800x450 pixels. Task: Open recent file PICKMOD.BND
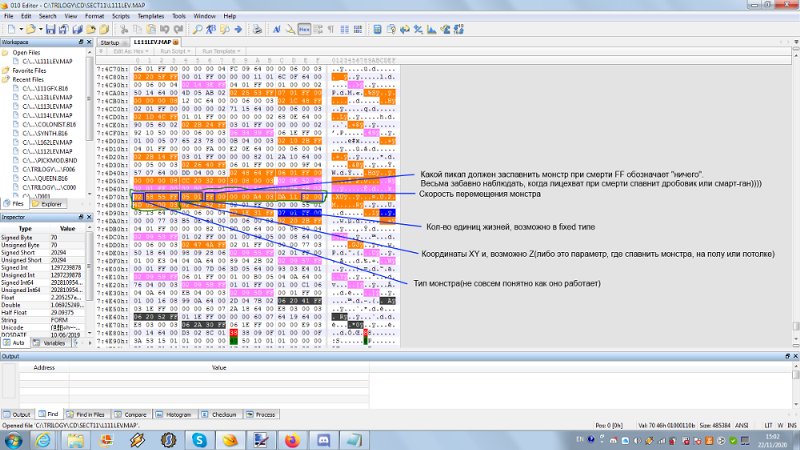49,160
